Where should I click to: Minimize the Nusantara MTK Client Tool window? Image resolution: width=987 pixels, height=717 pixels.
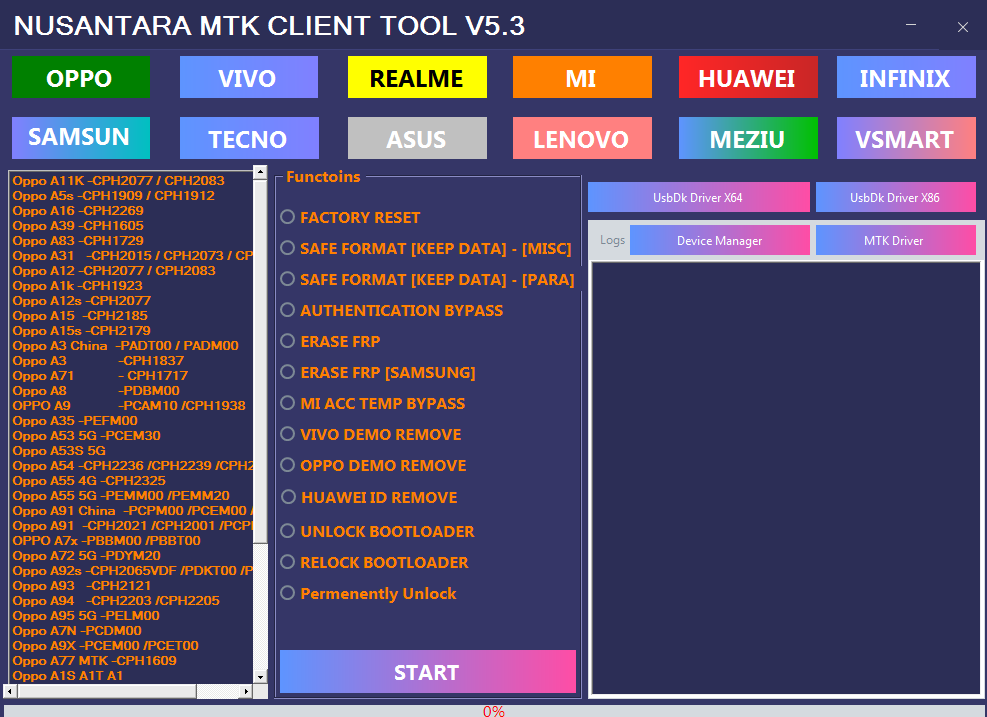(x=911, y=25)
